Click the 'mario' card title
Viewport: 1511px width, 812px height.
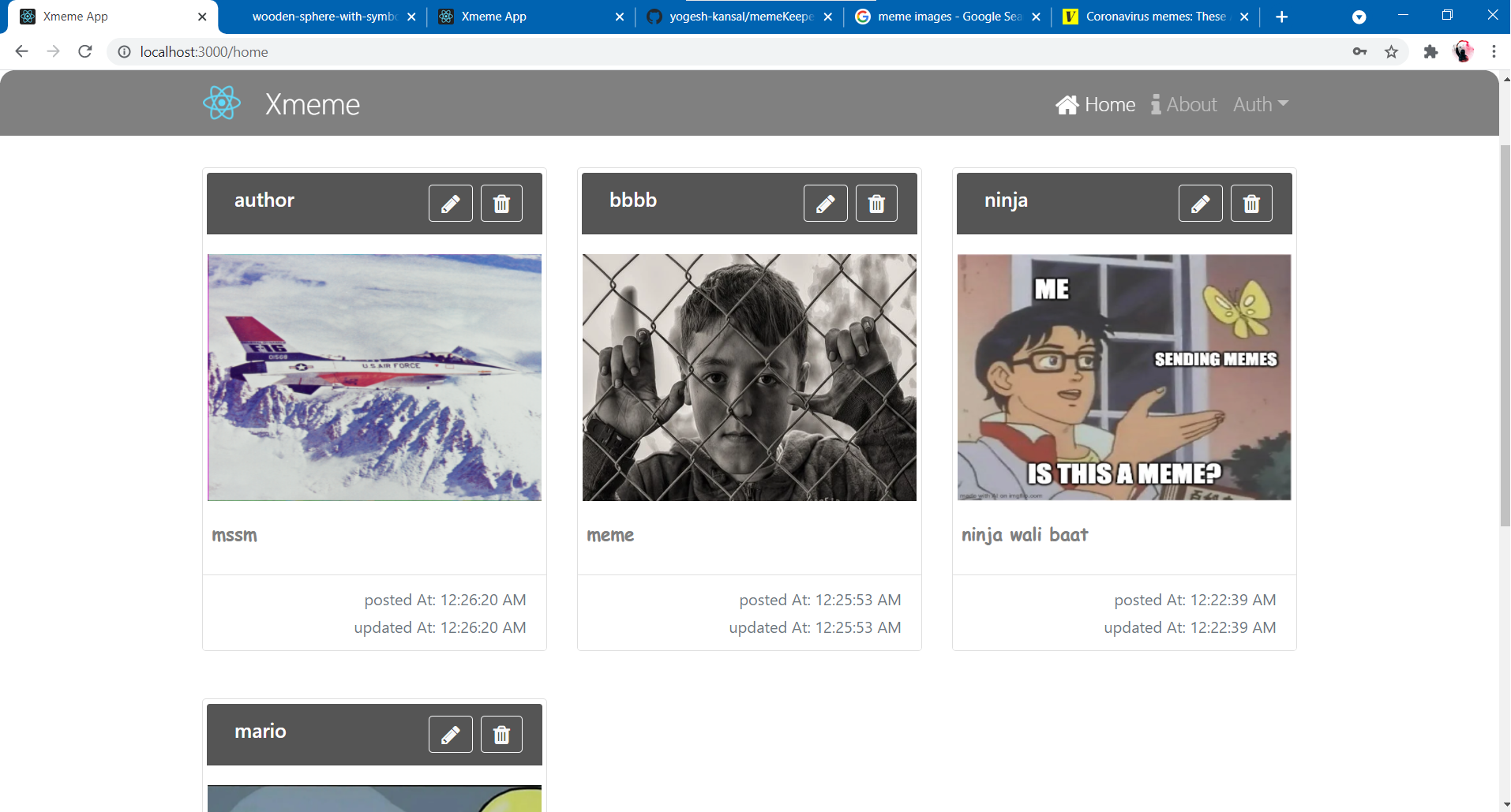click(x=261, y=732)
